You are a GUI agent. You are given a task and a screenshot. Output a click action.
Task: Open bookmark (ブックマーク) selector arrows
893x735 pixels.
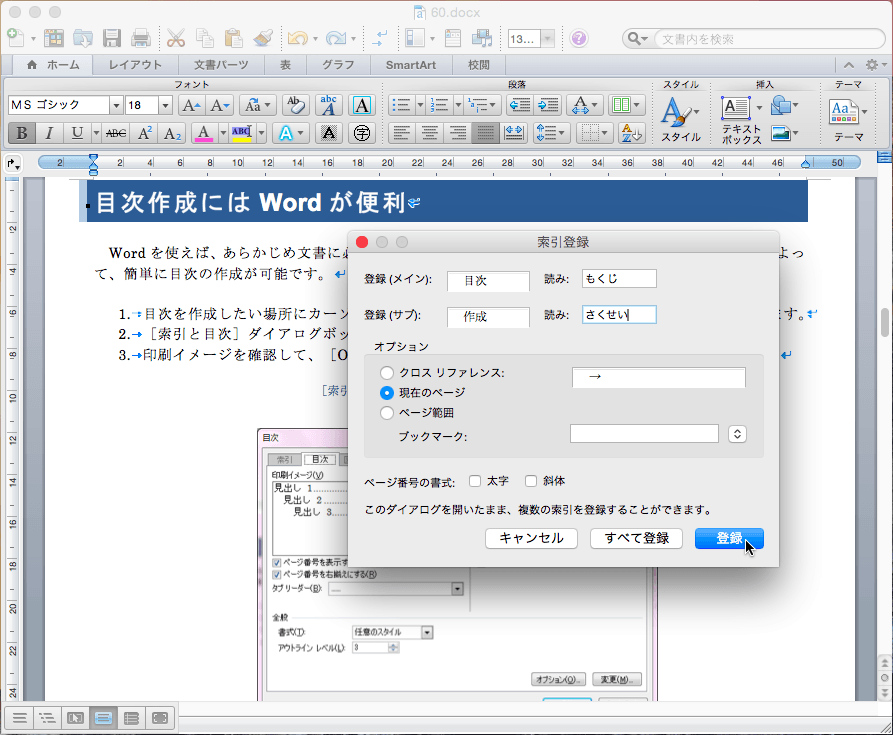coord(737,434)
